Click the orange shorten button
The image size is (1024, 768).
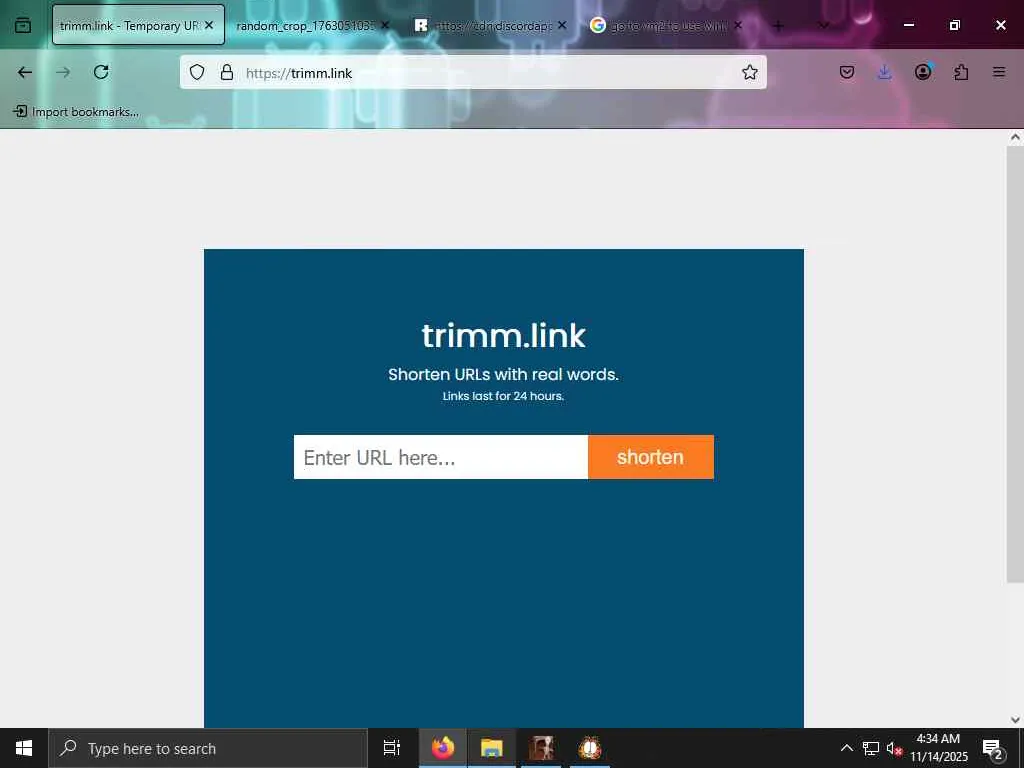pos(650,457)
